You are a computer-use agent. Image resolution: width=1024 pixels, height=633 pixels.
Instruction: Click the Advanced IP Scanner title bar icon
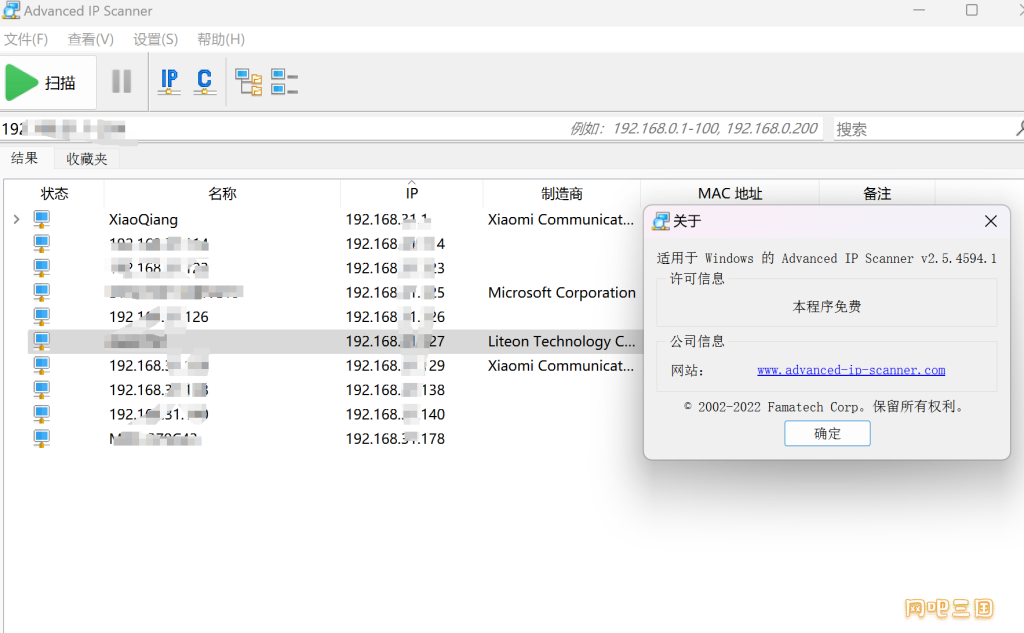(11, 10)
